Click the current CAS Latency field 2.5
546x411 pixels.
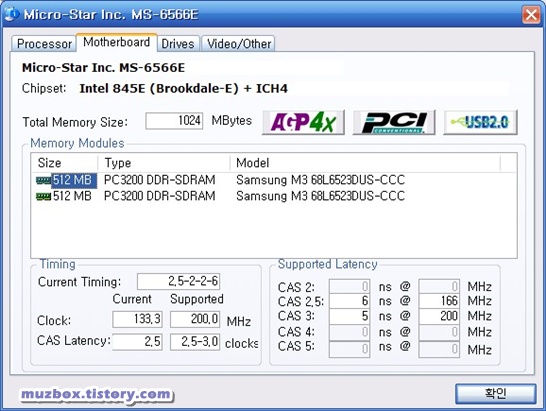point(137,342)
